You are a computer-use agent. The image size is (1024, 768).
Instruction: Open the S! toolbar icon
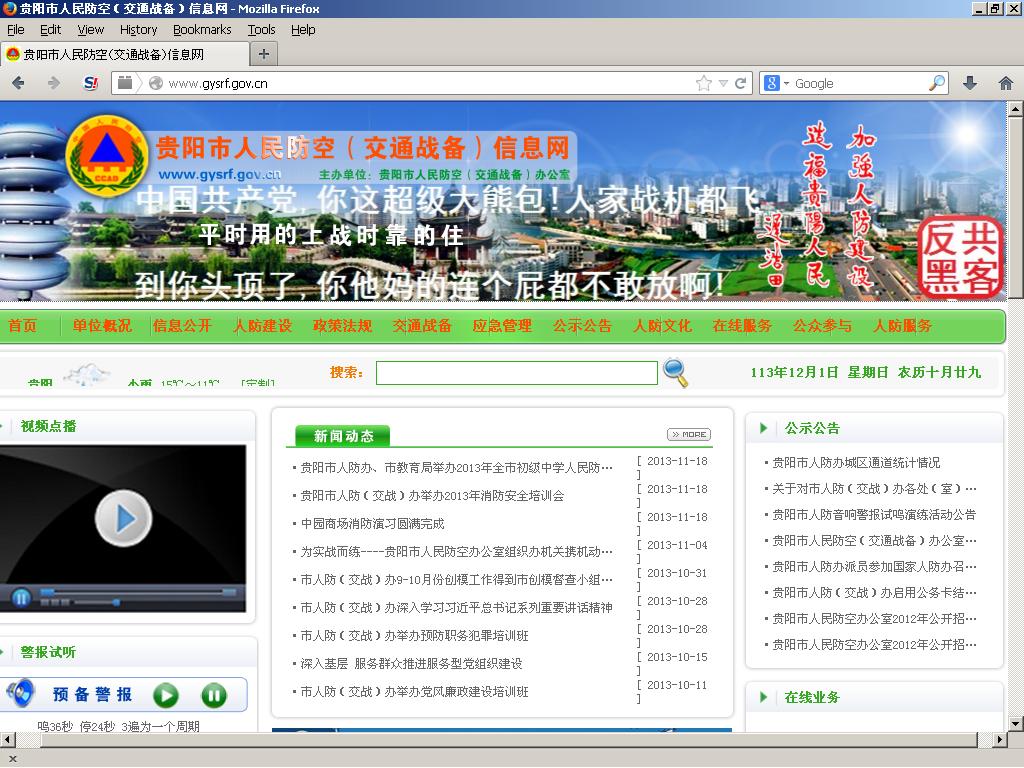click(x=91, y=83)
